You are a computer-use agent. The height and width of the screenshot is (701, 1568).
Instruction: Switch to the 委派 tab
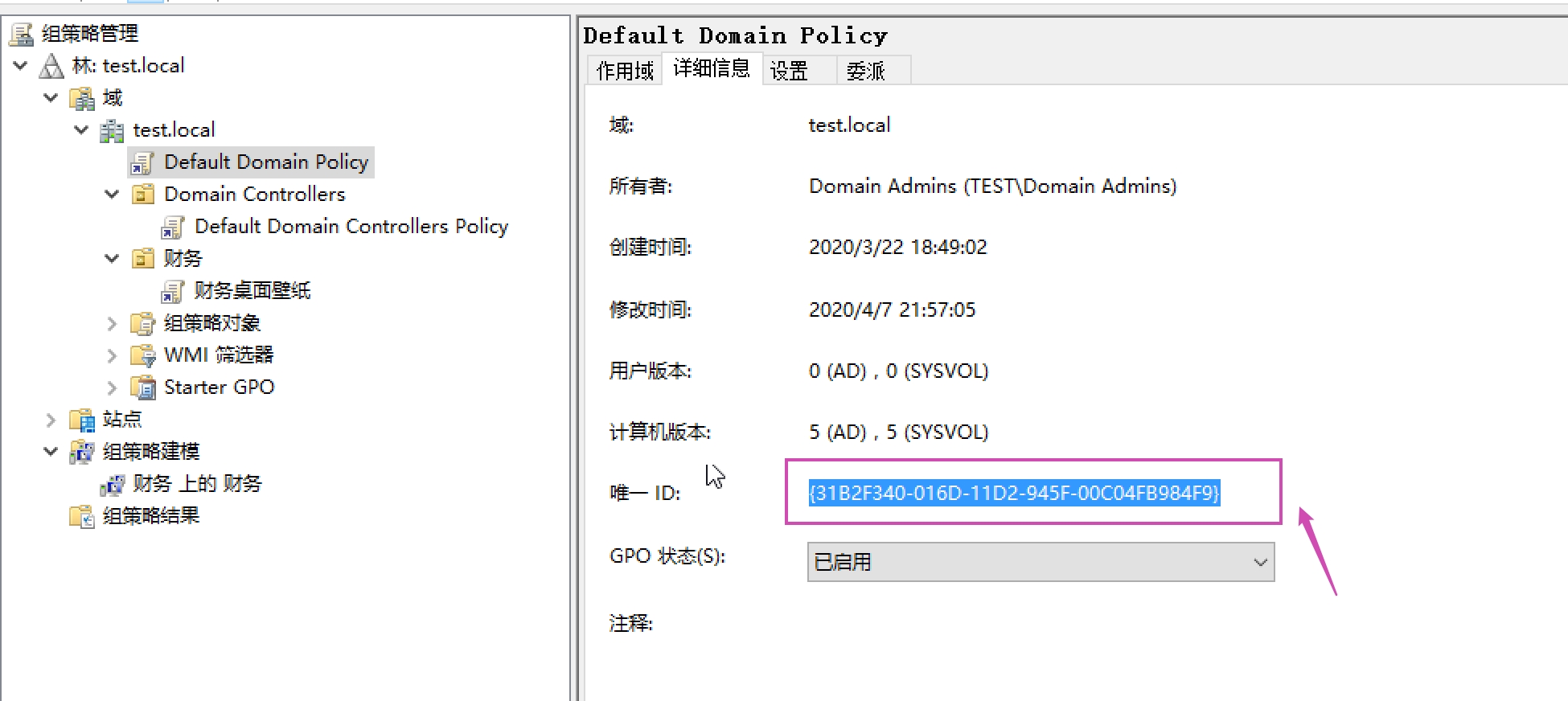pos(865,71)
